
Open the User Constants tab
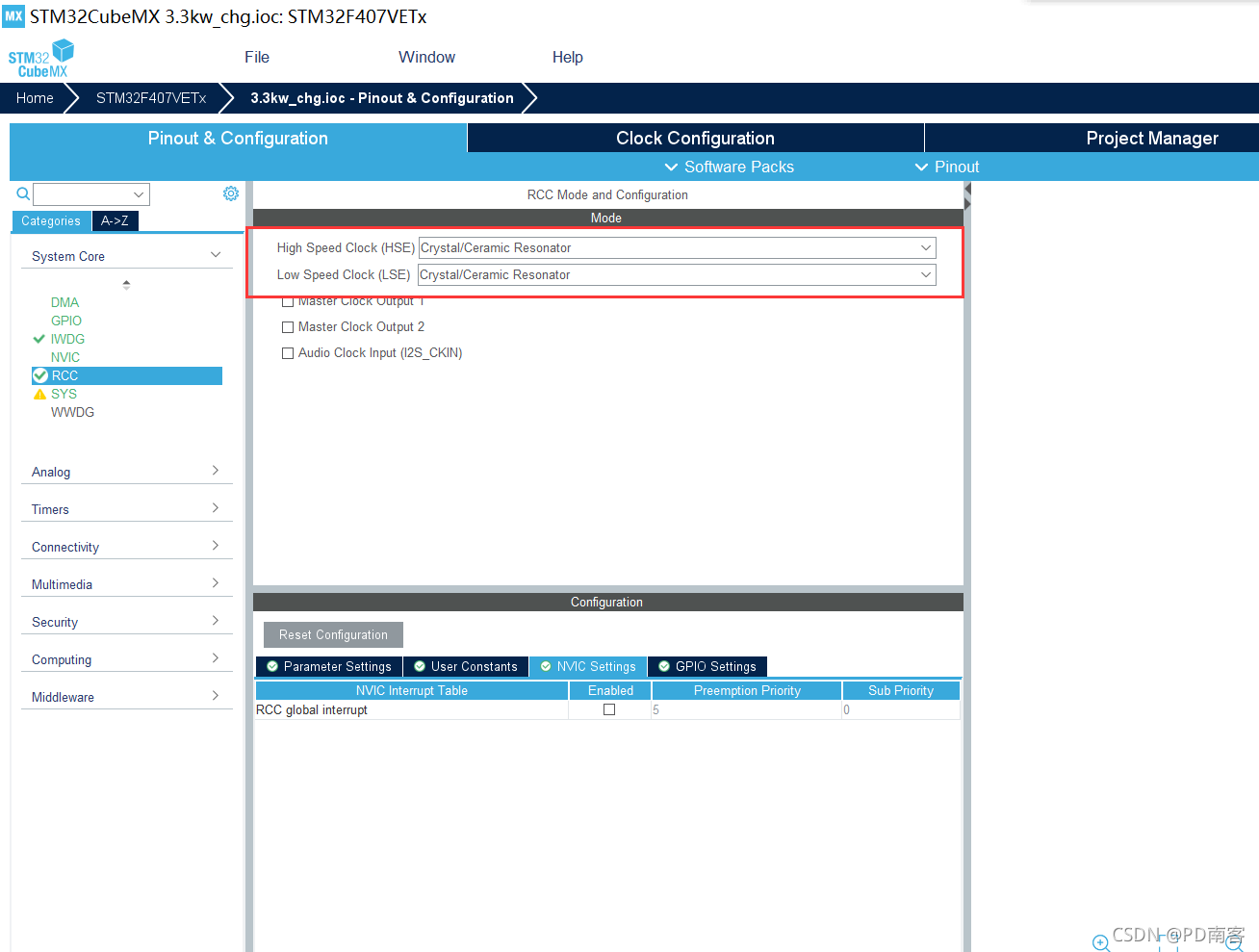coord(466,666)
